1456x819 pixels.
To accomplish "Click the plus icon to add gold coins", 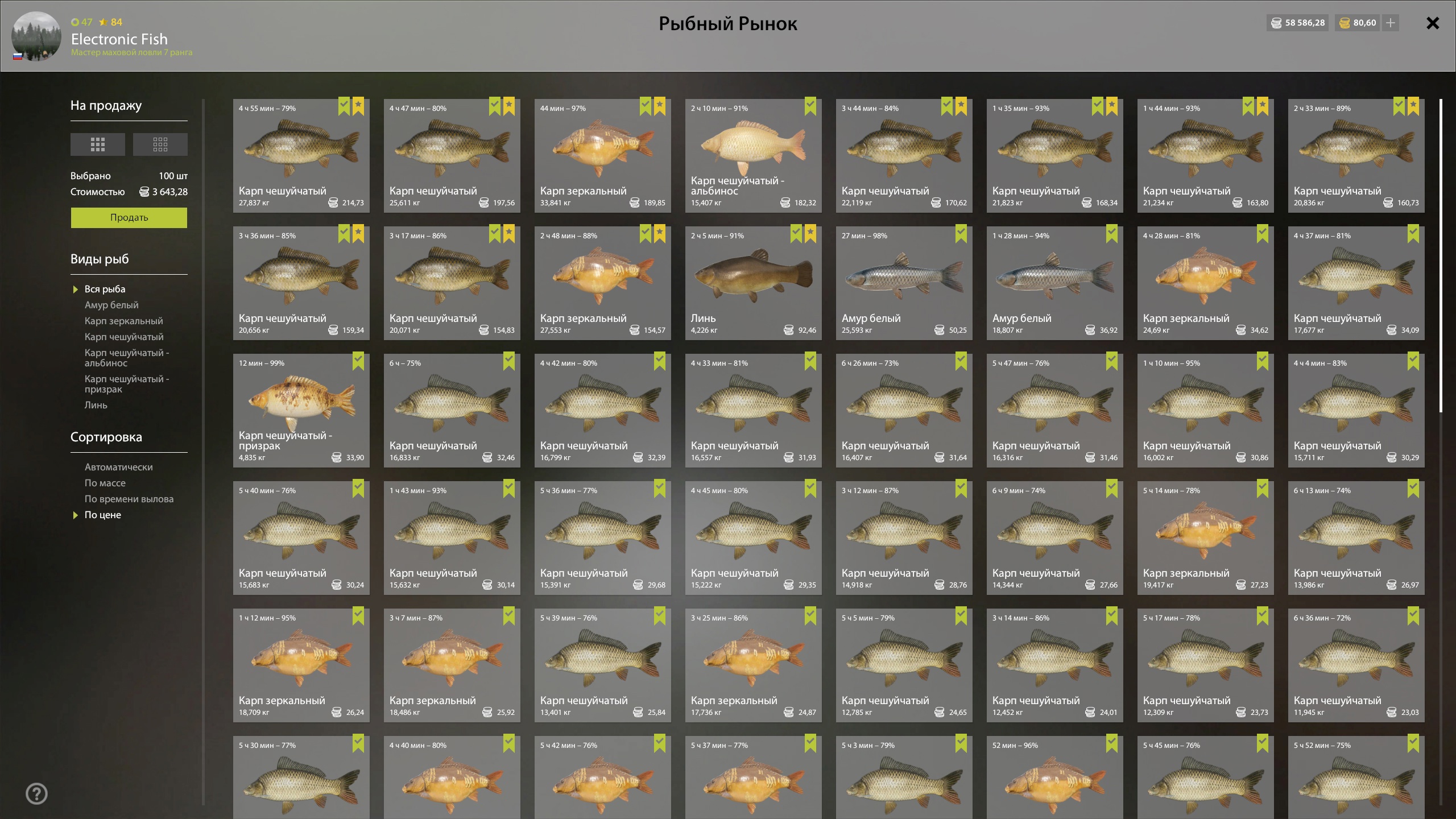I will [1391, 23].
